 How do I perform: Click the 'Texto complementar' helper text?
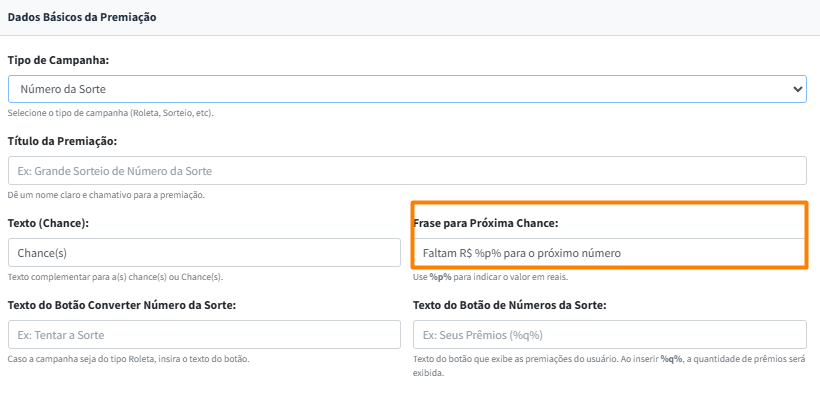coord(115,277)
